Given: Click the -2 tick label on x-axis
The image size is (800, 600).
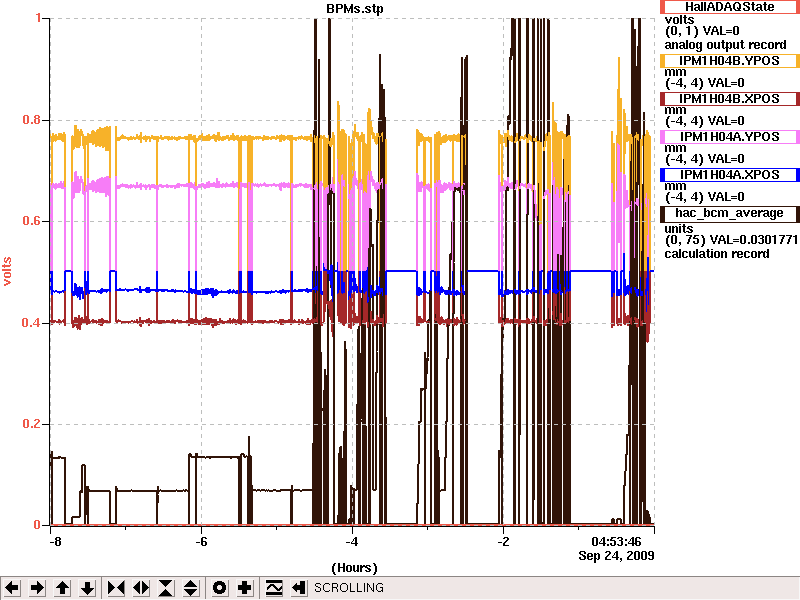Looking at the screenshot, I should coord(503,541).
